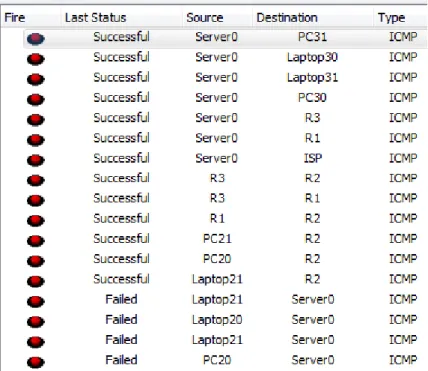428x371 pixels.
Task: Select destination R1 in Server0 row
Action: tap(312, 138)
